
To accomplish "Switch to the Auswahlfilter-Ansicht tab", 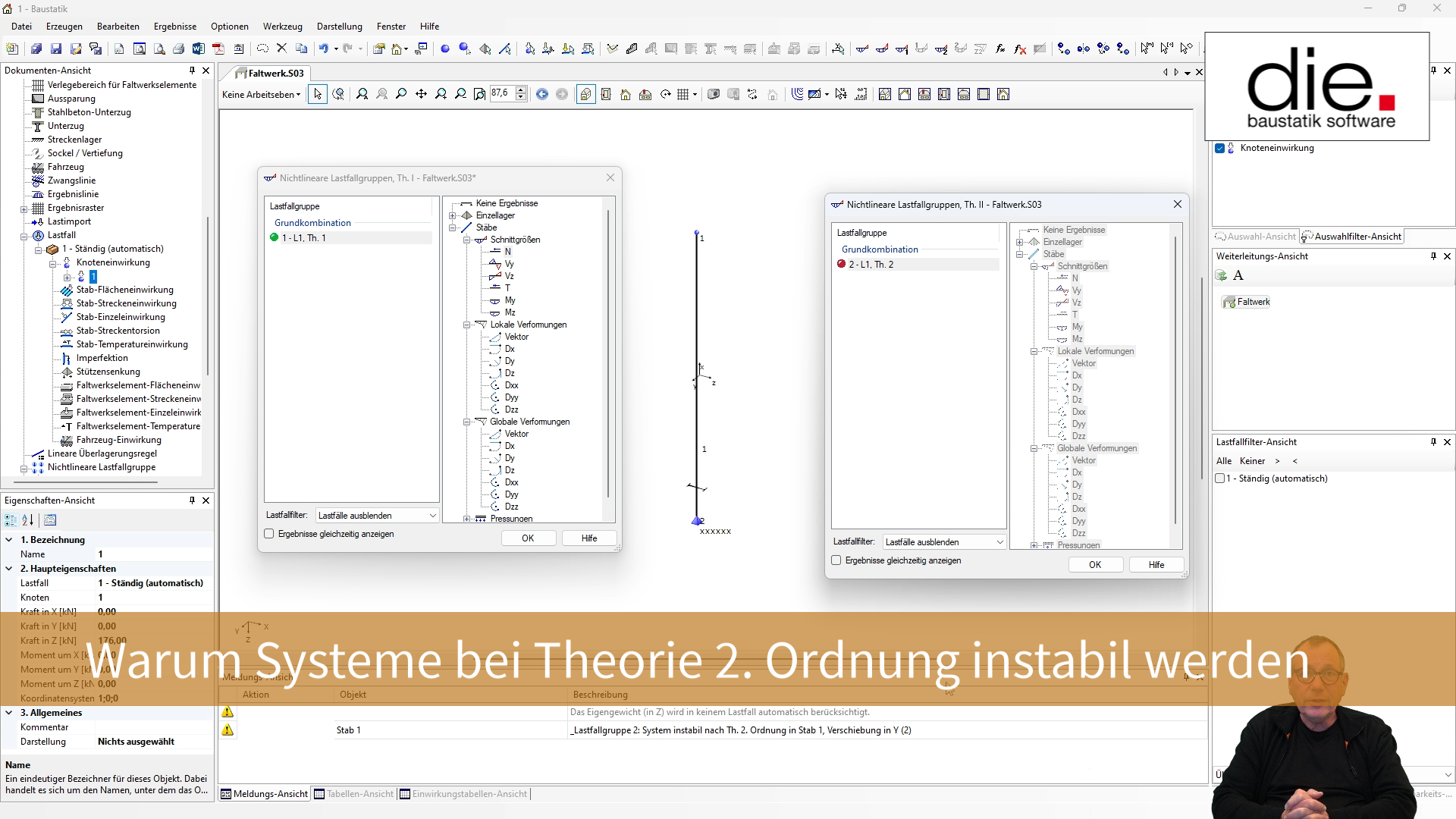I will (1352, 237).
